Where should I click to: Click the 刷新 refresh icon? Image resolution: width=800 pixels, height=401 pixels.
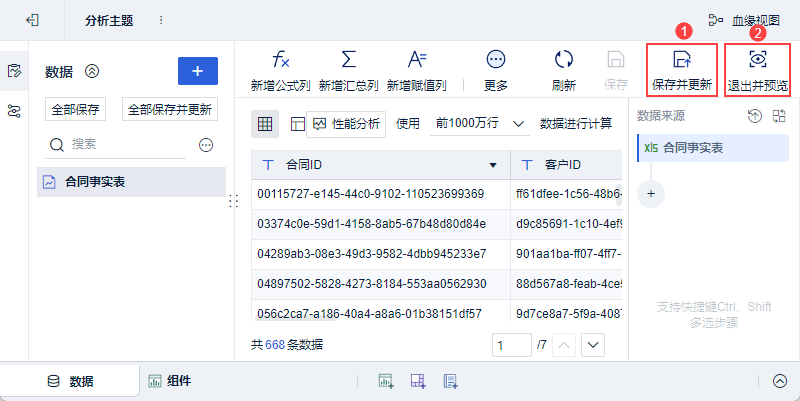point(564,60)
